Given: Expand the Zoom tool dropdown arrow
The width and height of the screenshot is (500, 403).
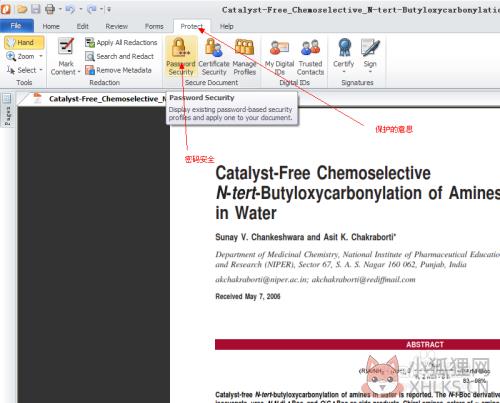Looking at the screenshot, I should click(x=41, y=56).
